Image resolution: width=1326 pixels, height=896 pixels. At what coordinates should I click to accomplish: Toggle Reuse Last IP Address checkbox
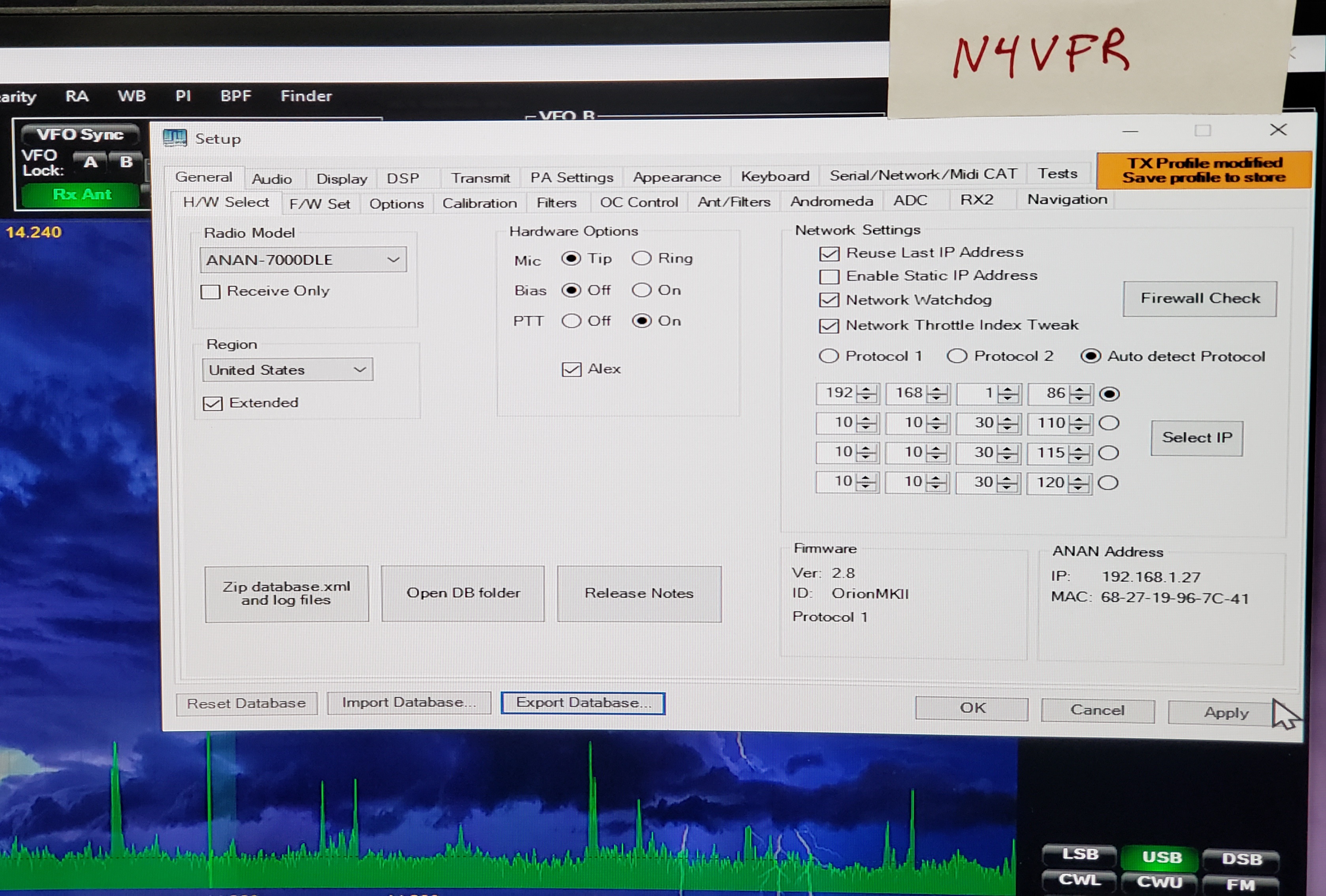coord(829,253)
